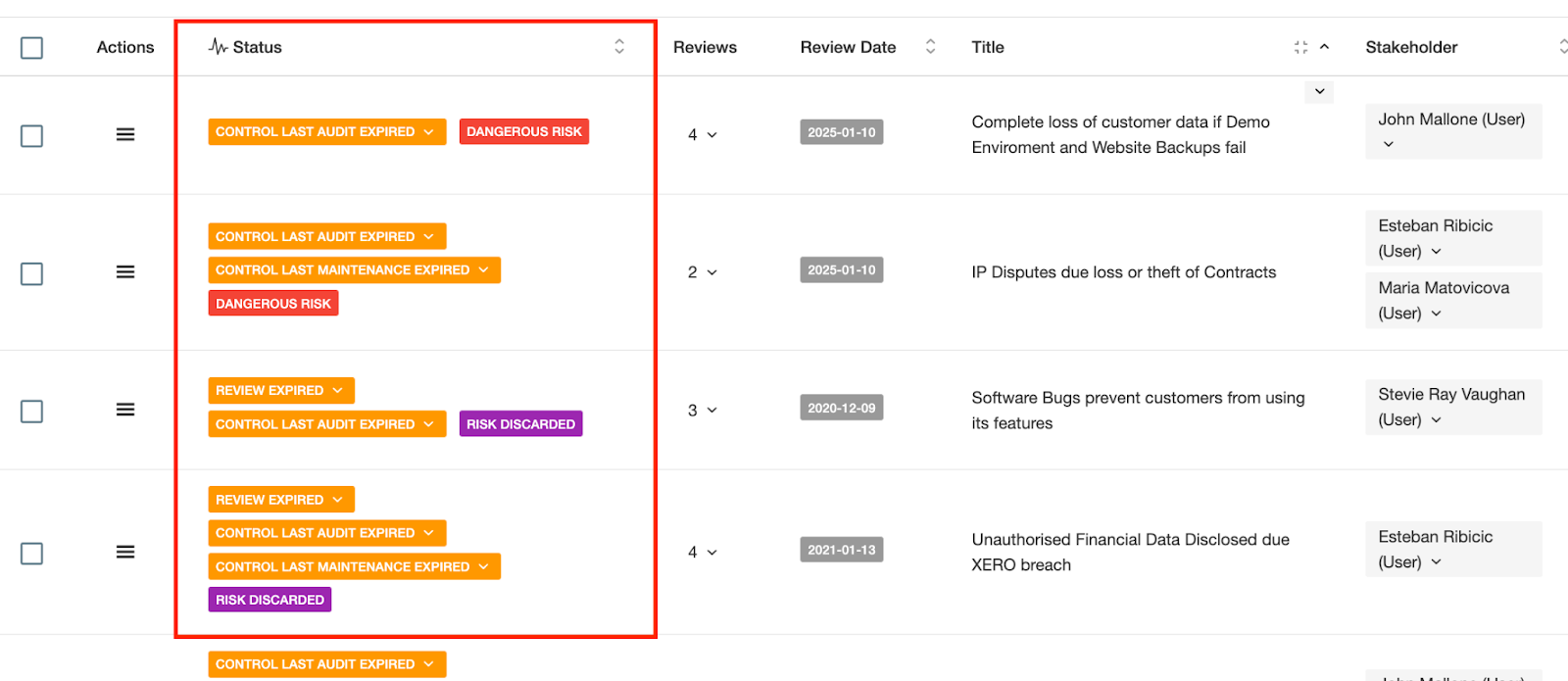Click the 2021-01-13 review date badge
This screenshot has height=681, width=1568.
coord(842,550)
